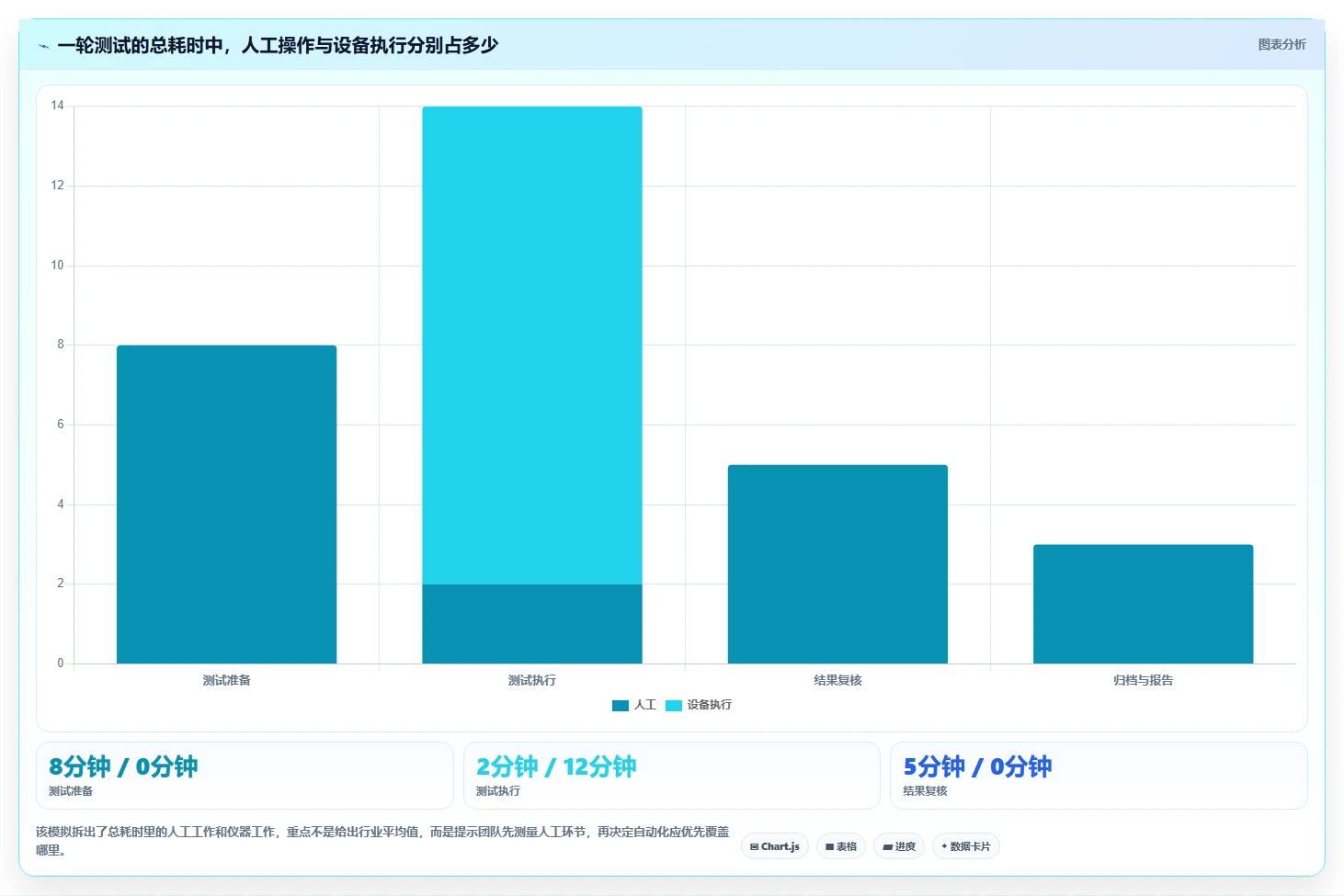Click the 归档与报告 x-axis label
The height and width of the screenshot is (896, 1344).
point(1143,680)
